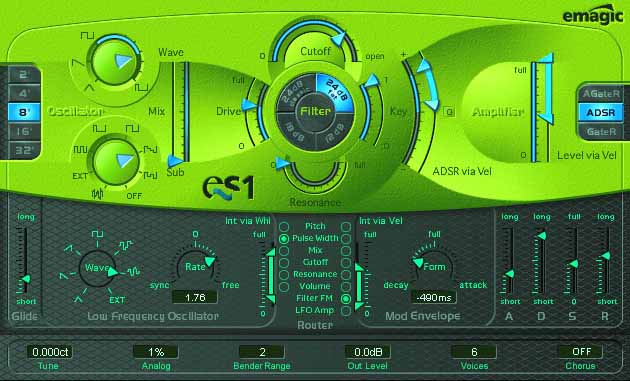Image resolution: width=630 pixels, height=381 pixels.
Task: Set sub oscillator dial to OFF
Action: pos(134,196)
